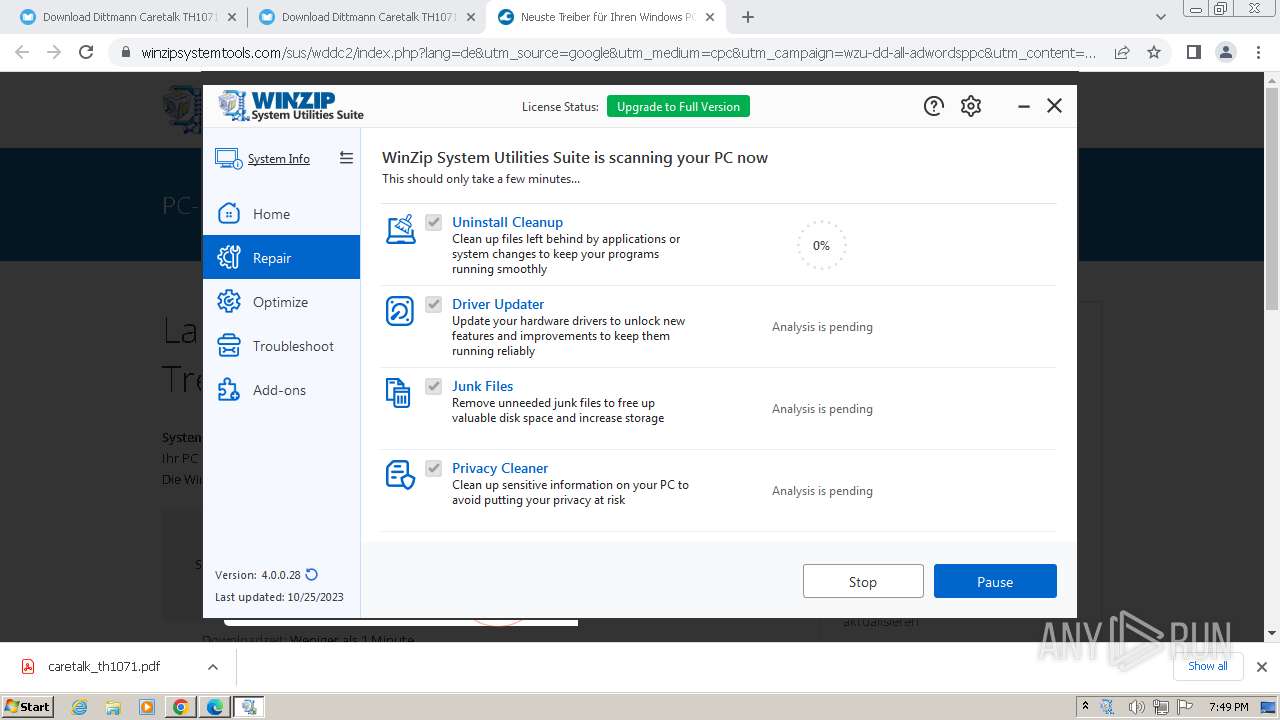Click the browser address bar URL
1280x720 pixels.
[617, 53]
